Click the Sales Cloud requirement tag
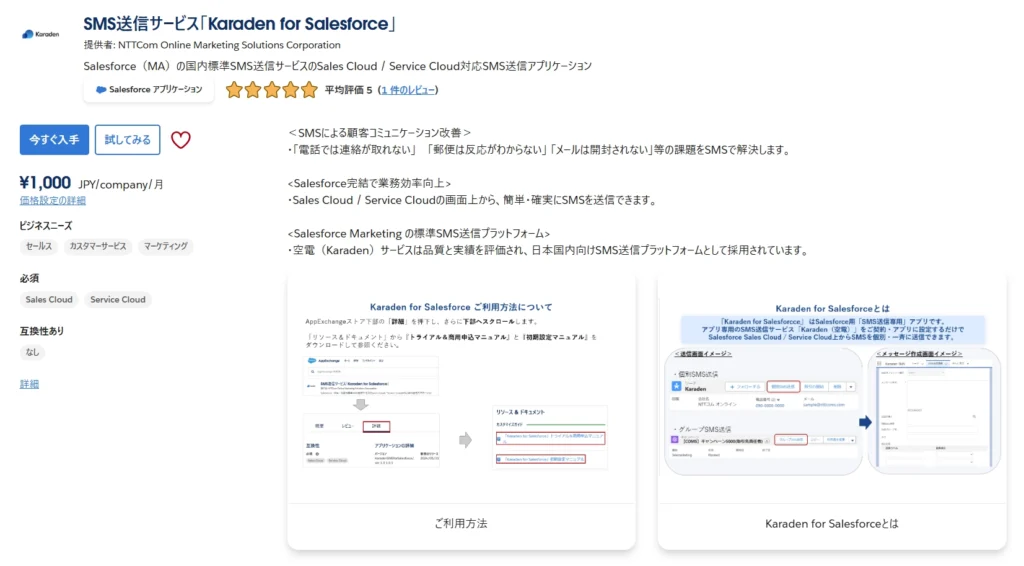Image resolution: width=1024 pixels, height=566 pixels. point(49,299)
